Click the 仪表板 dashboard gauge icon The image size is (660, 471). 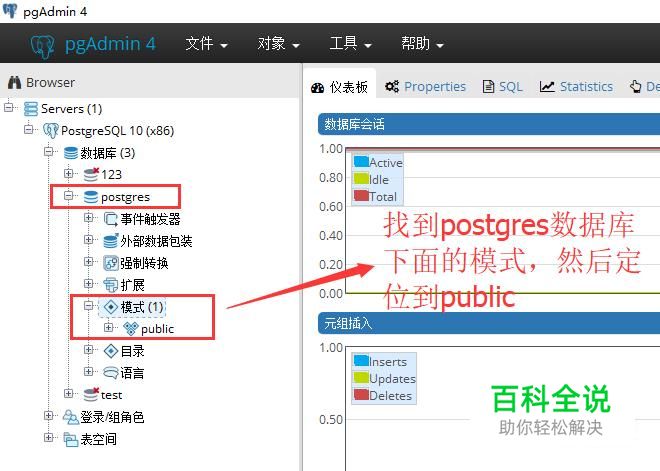point(317,88)
